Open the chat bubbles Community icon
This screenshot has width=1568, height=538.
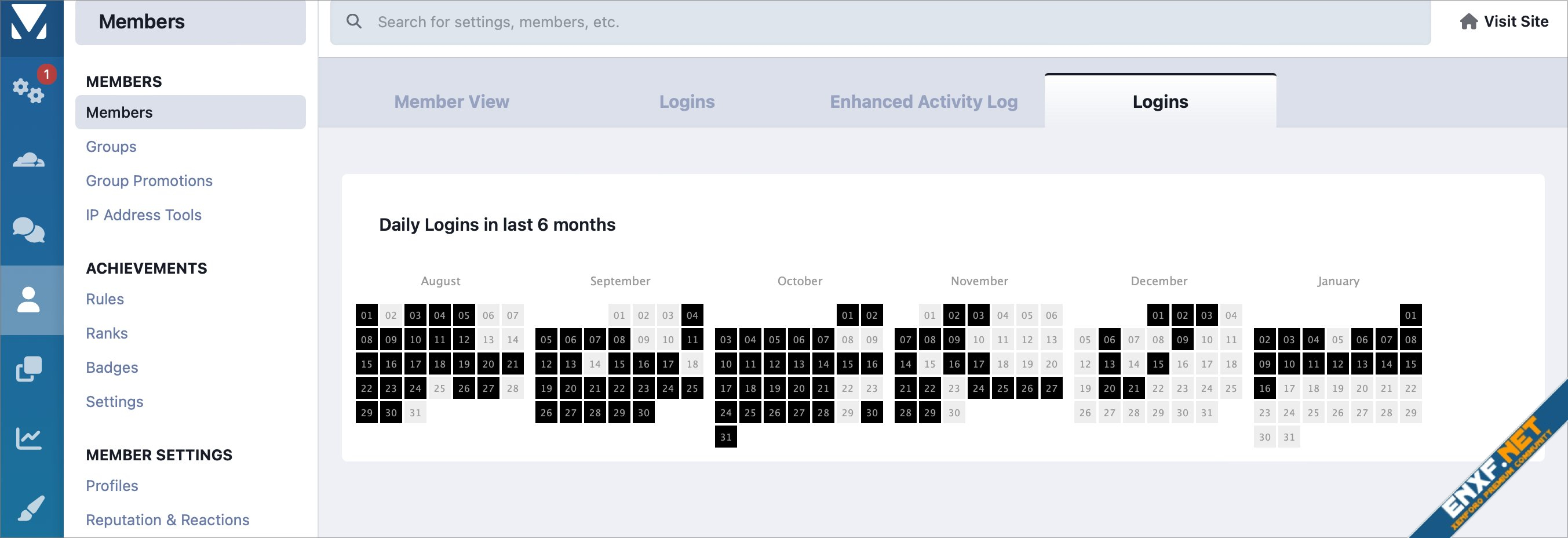click(x=28, y=230)
